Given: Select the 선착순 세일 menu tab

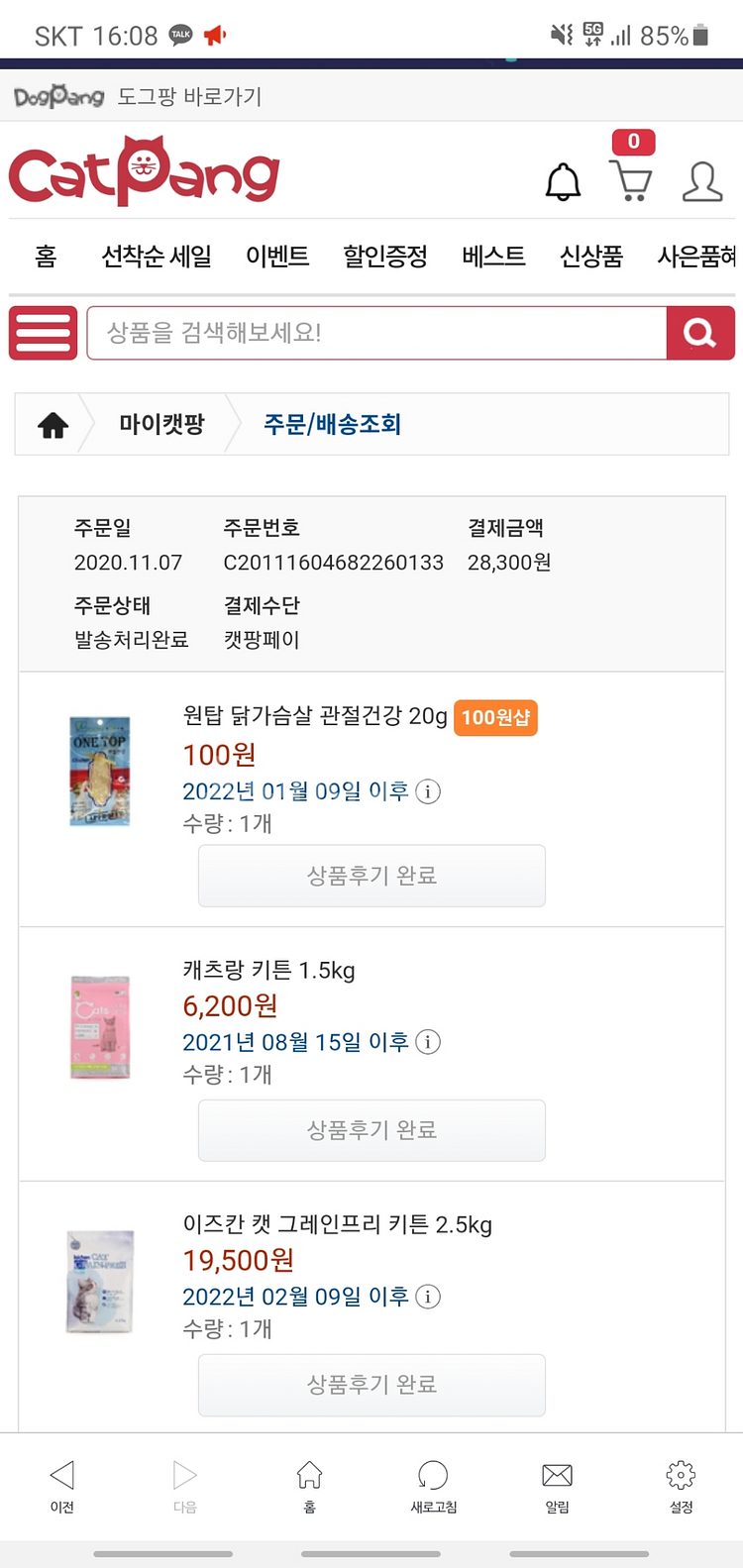Looking at the screenshot, I should pos(157,257).
